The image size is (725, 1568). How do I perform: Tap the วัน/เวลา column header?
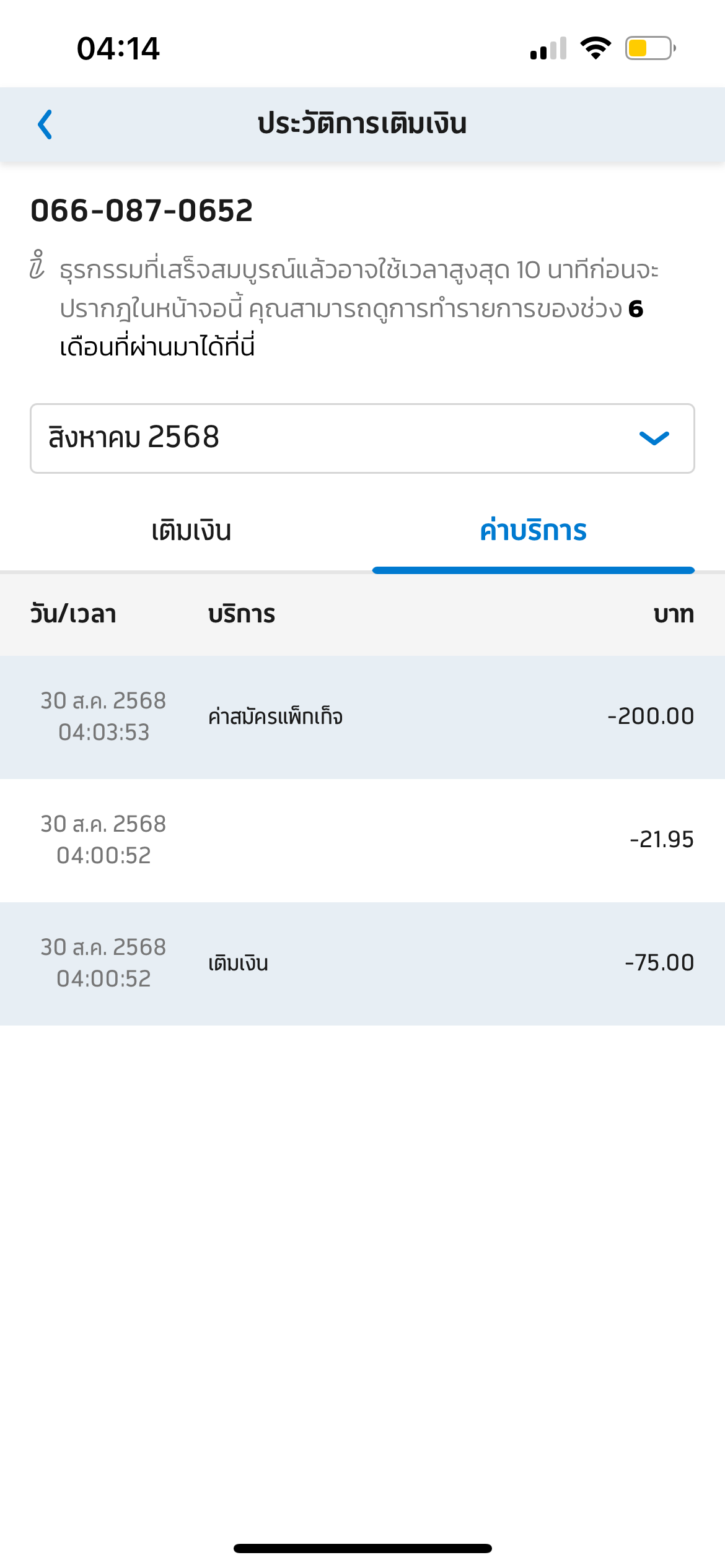[x=73, y=614]
